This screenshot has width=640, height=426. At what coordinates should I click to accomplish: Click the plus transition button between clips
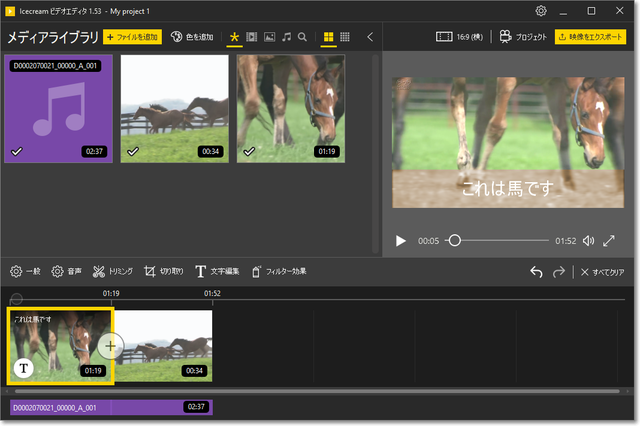point(110,346)
